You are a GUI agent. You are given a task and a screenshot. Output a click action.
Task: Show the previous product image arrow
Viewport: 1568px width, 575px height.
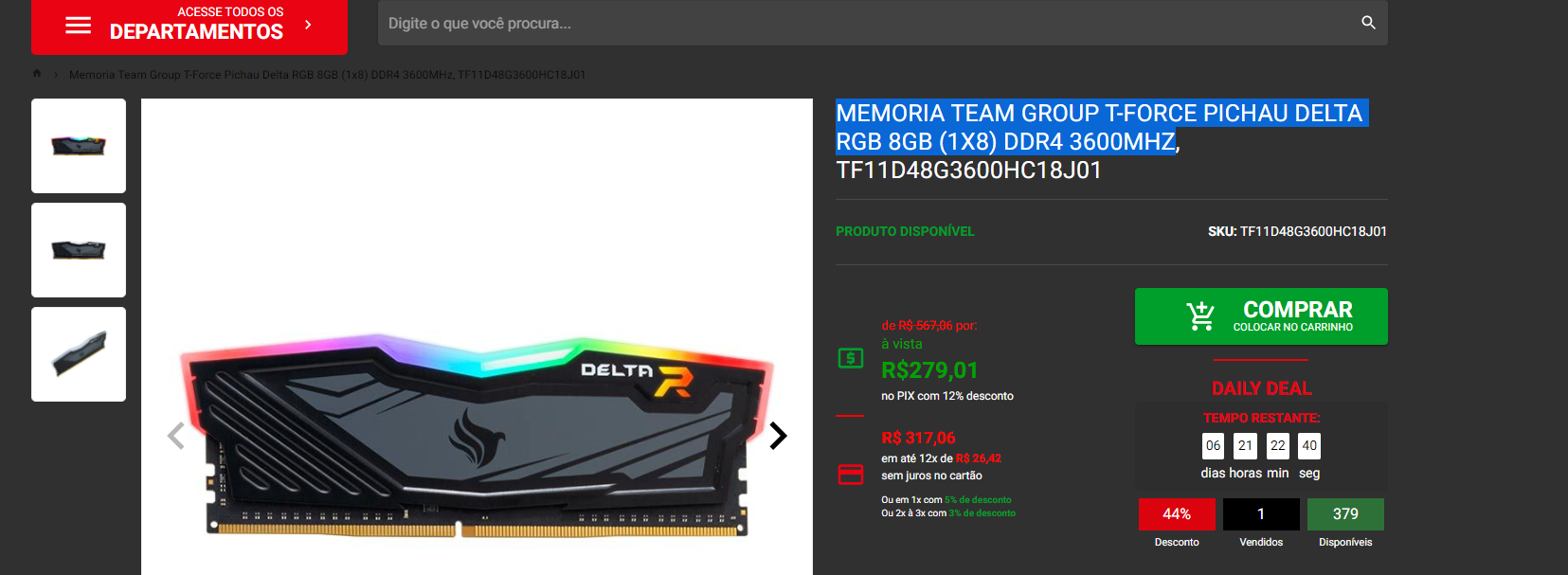pos(175,436)
